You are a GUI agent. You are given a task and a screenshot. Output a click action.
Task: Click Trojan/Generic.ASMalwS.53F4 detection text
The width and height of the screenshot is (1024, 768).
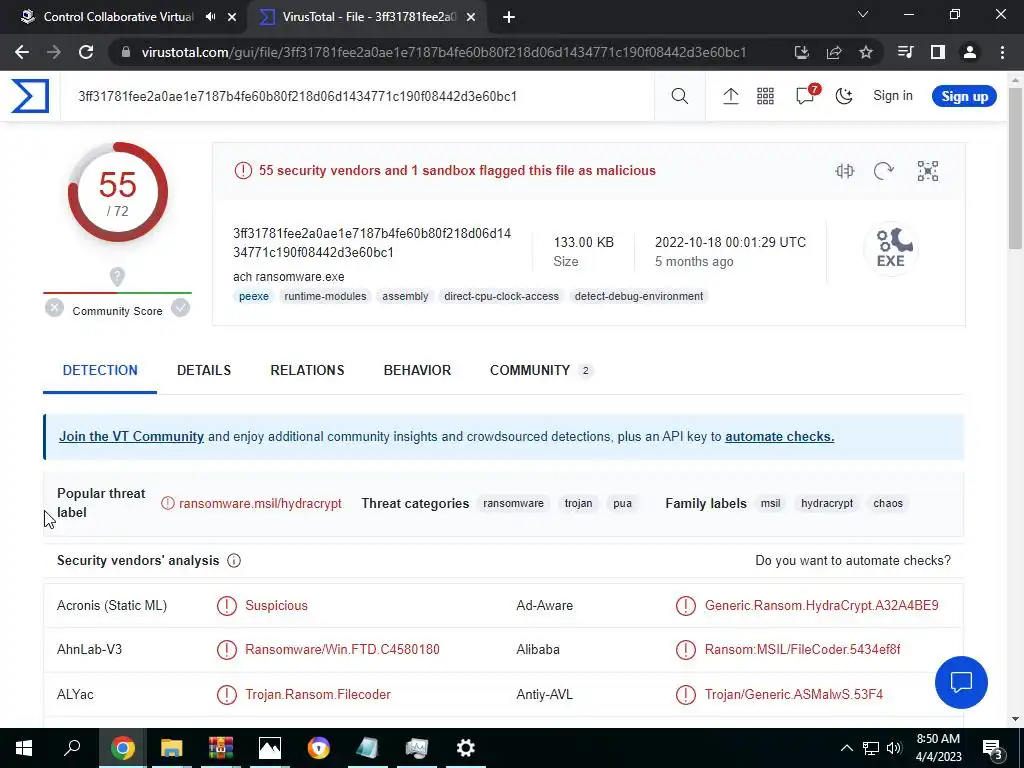point(793,694)
